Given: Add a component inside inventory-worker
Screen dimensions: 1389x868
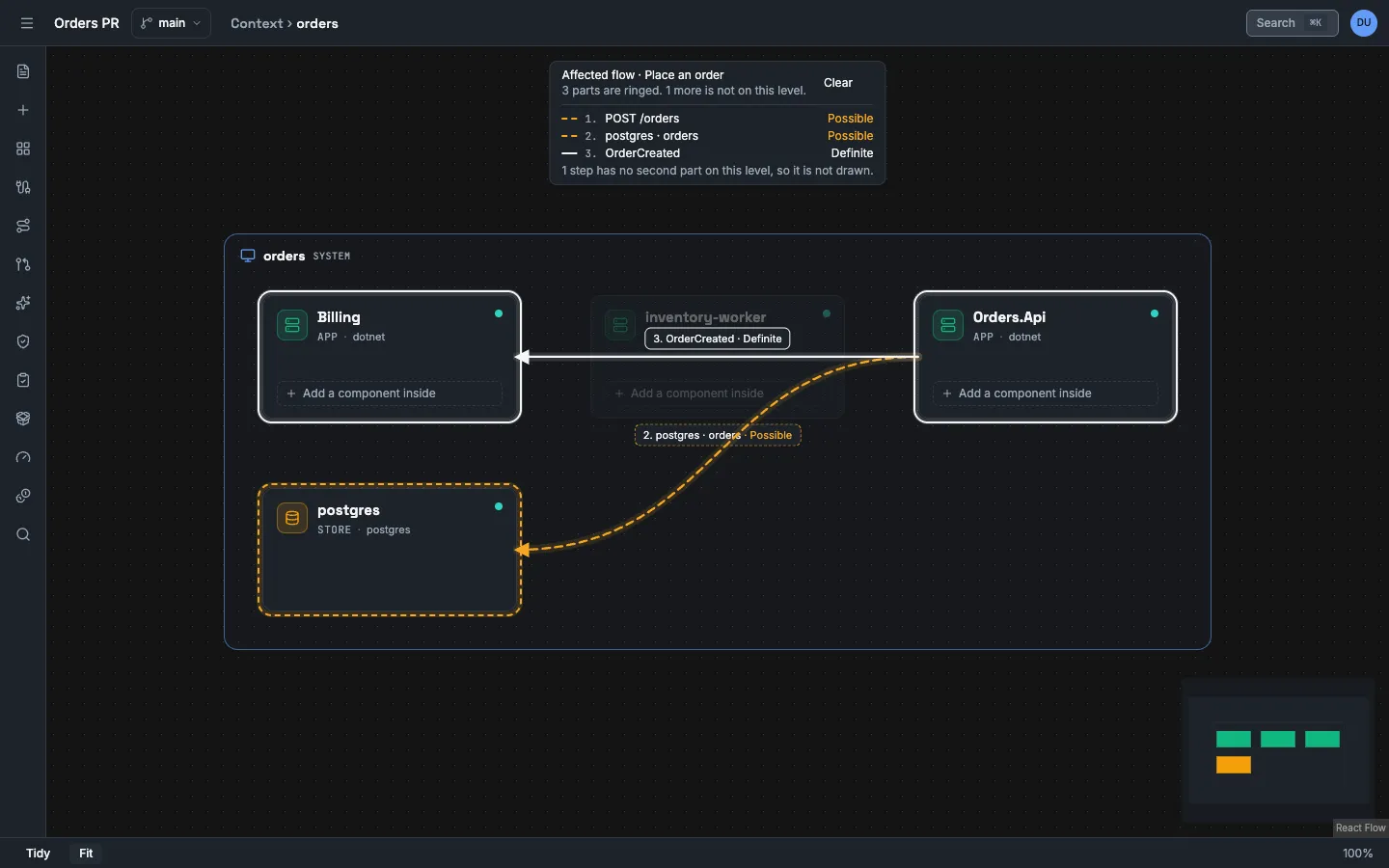Looking at the screenshot, I should [718, 393].
